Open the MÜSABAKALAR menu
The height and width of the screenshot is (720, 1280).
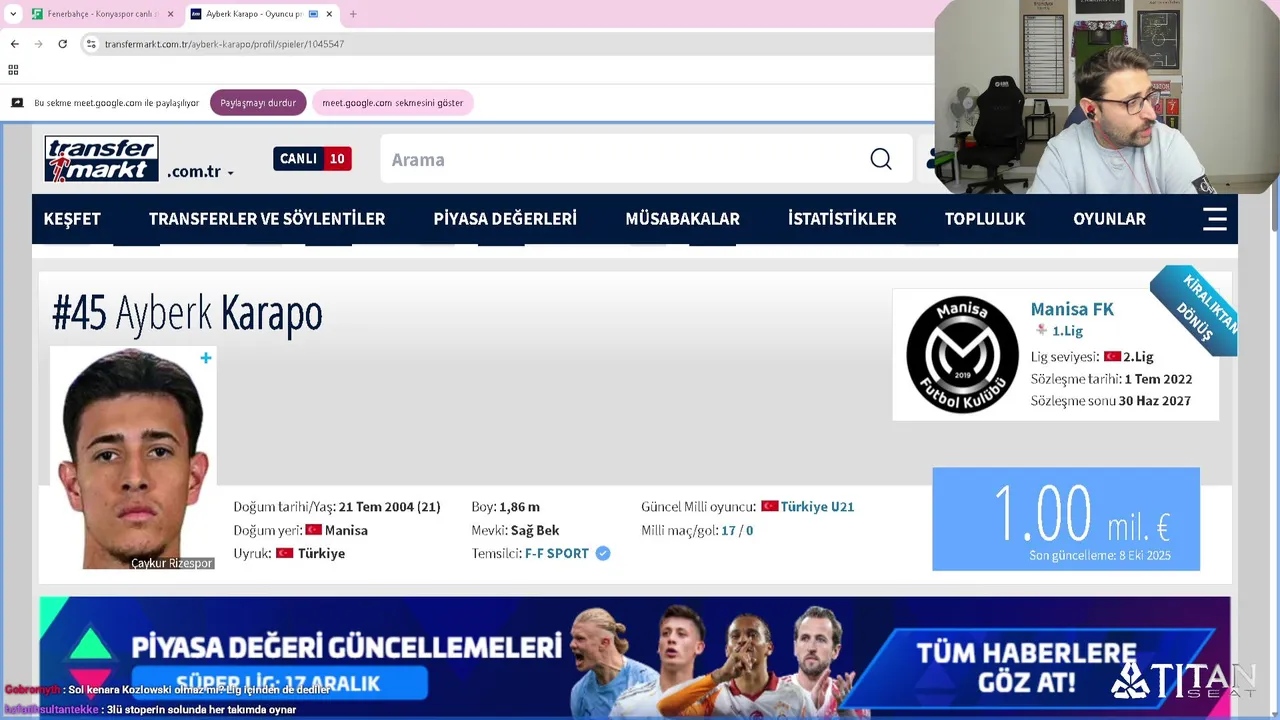(x=683, y=219)
